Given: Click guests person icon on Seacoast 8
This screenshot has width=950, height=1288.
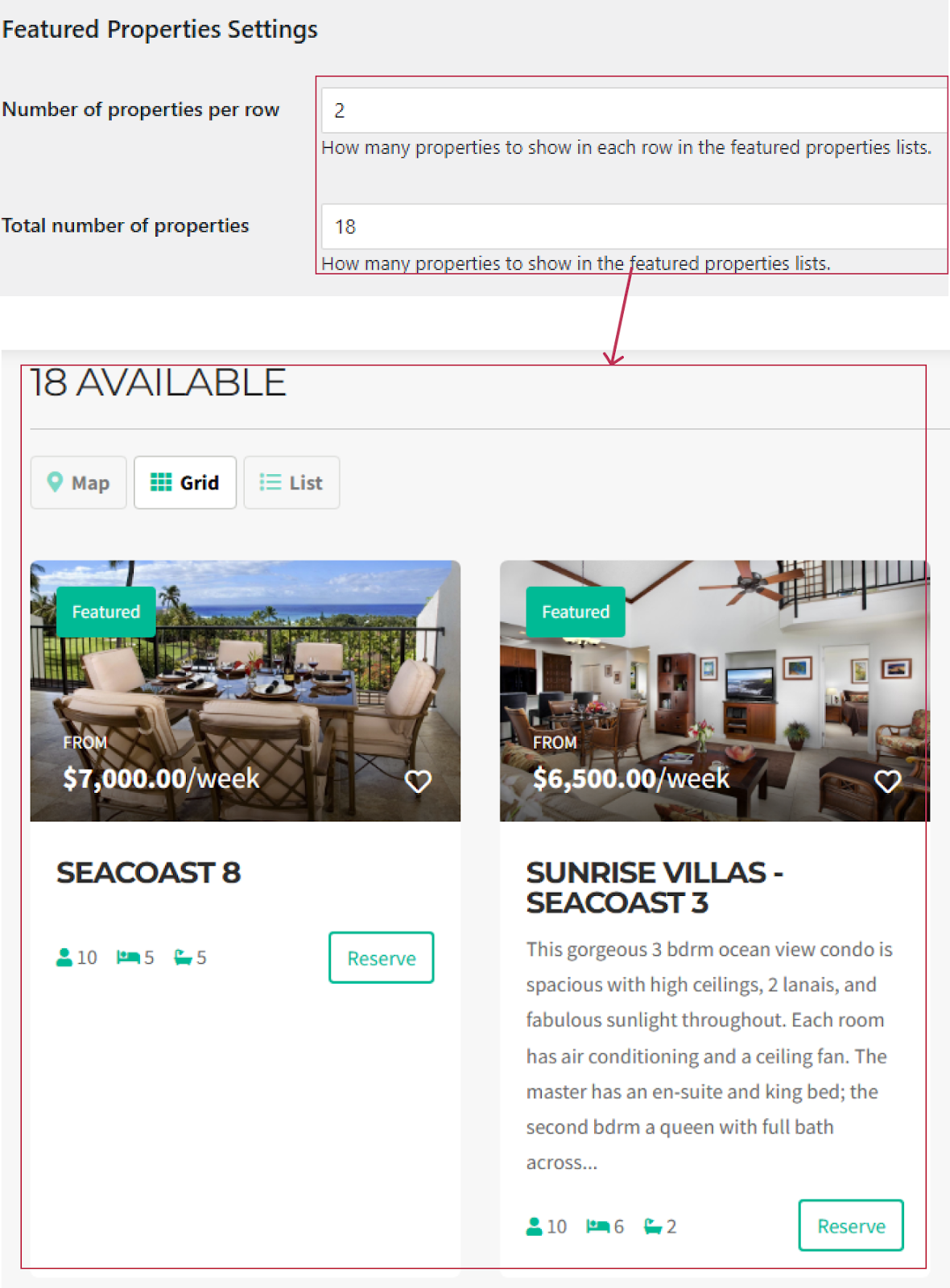Looking at the screenshot, I should 64,957.
